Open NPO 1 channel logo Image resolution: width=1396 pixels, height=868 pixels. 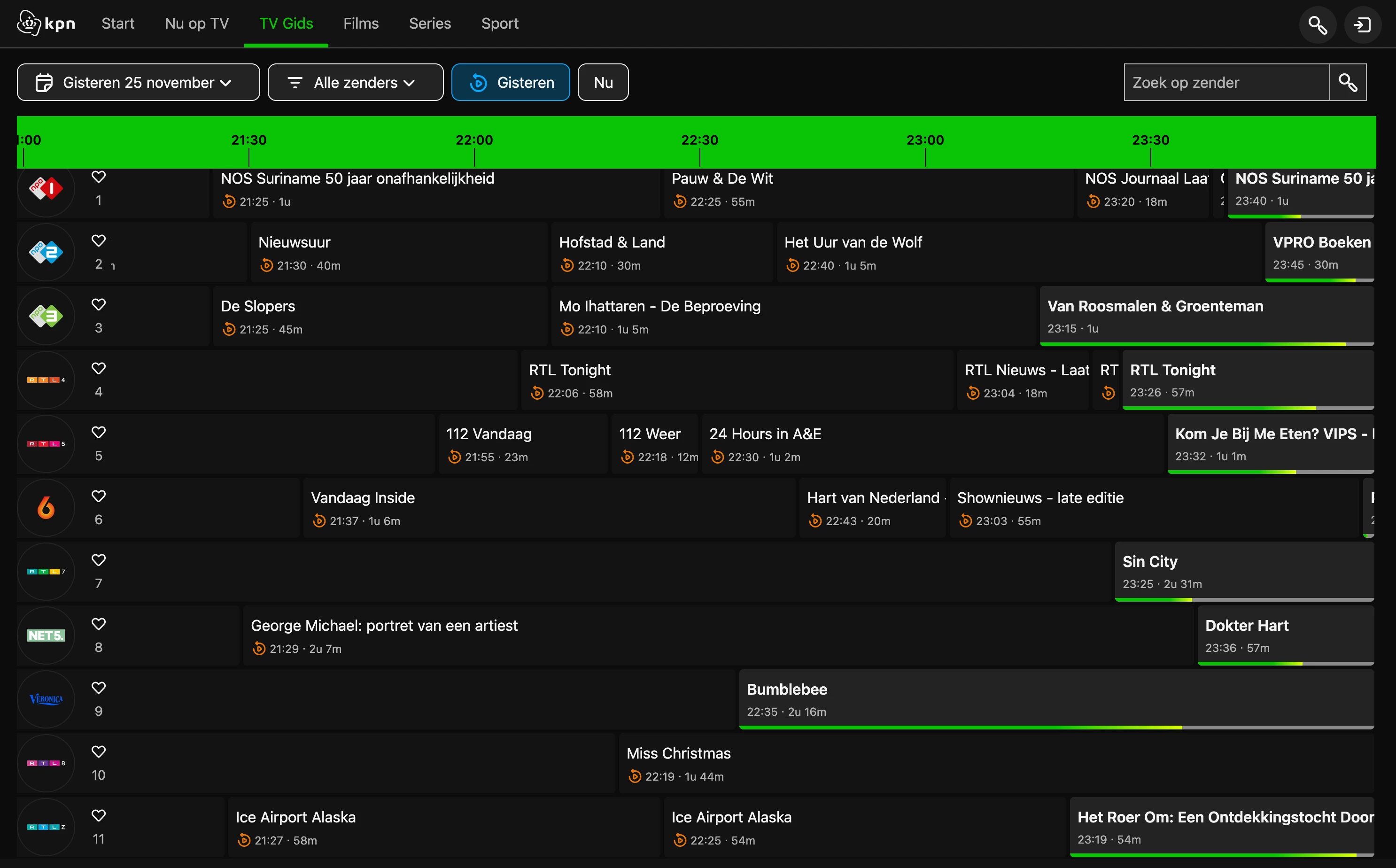(46, 188)
